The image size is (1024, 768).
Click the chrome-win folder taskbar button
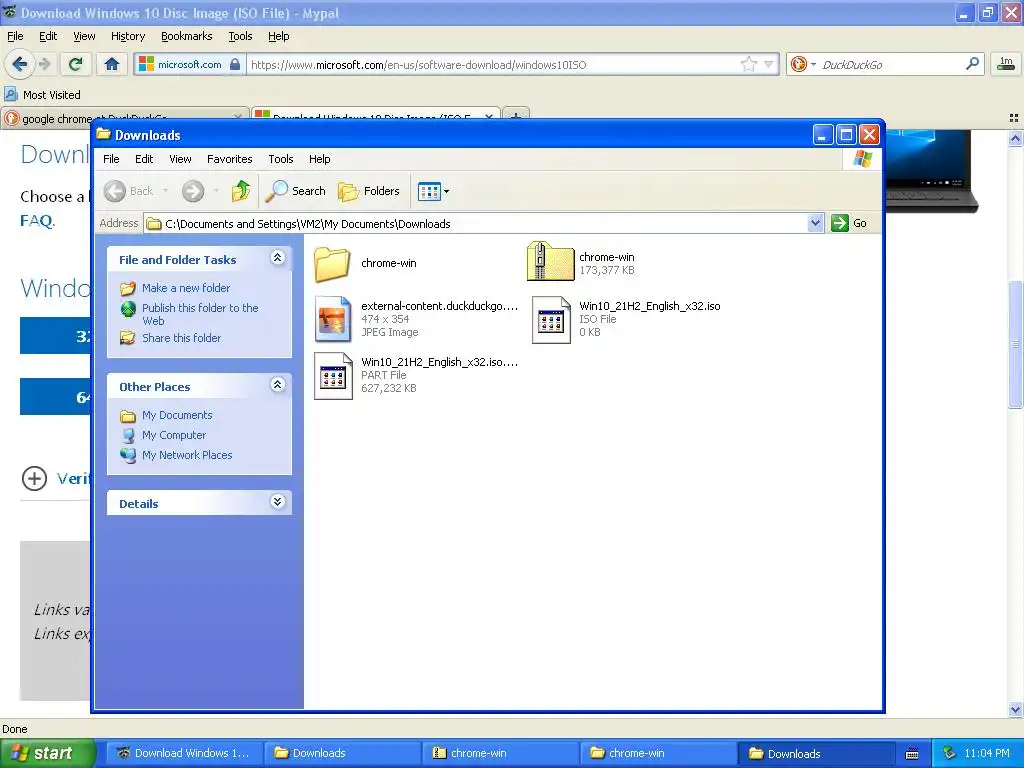(x=658, y=753)
